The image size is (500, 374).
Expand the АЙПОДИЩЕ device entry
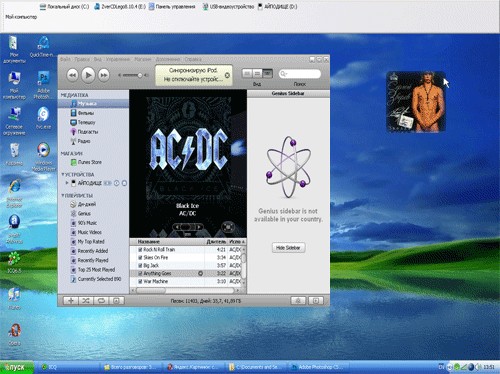pos(67,183)
